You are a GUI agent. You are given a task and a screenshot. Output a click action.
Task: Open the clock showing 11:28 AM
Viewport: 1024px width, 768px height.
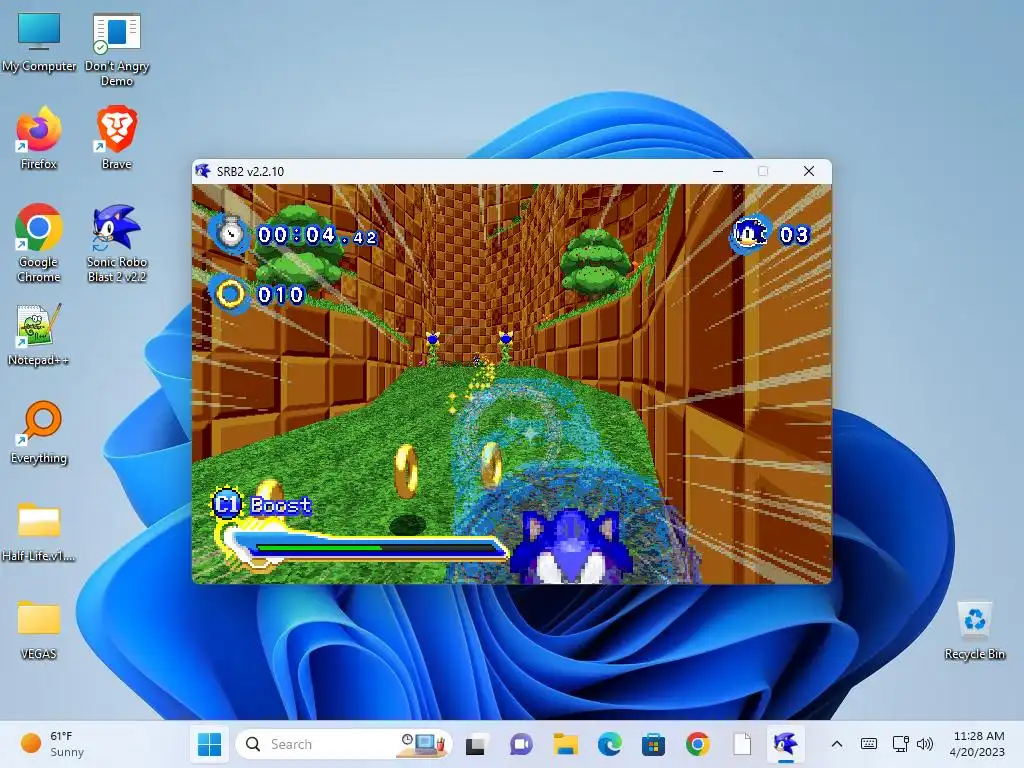[978, 744]
